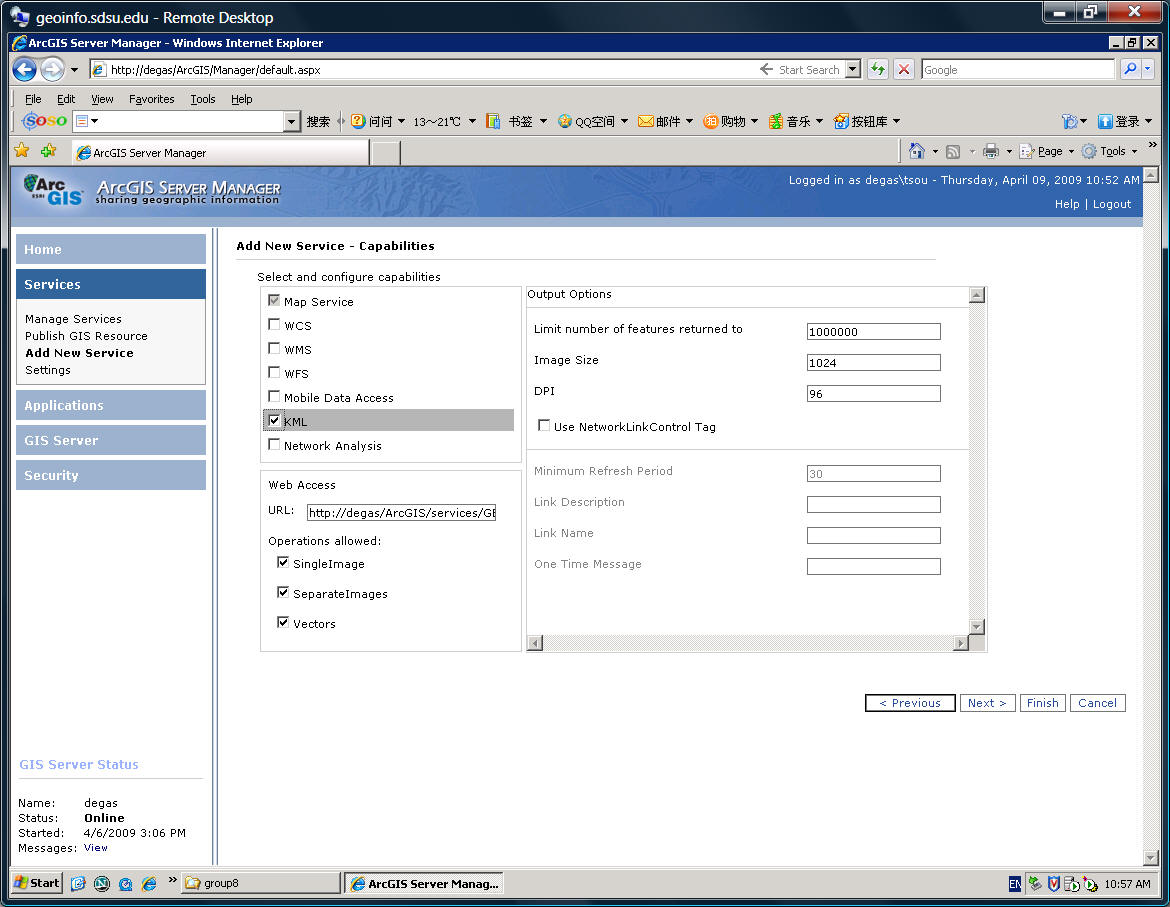Screen dimensions: 1170x907
Task: Open the 音乐 music toolbar shortcut
Action: click(x=790, y=121)
